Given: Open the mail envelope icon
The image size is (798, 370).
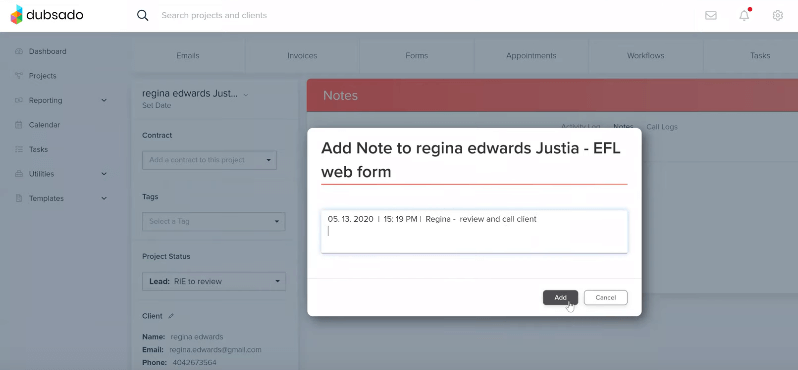Looking at the screenshot, I should (711, 15).
